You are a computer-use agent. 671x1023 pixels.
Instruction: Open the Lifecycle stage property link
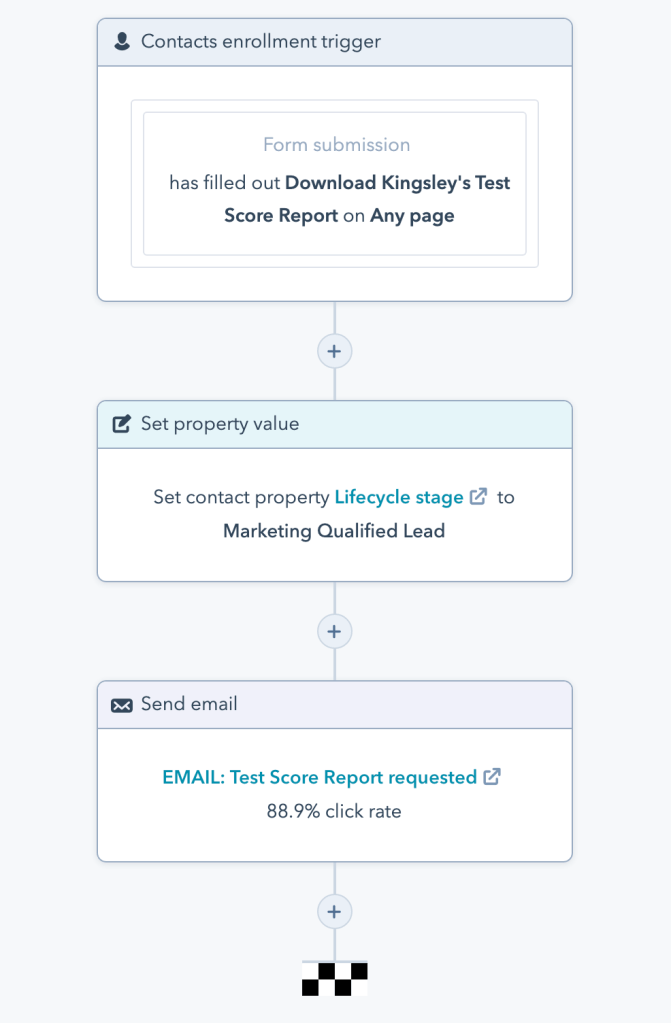[399, 497]
